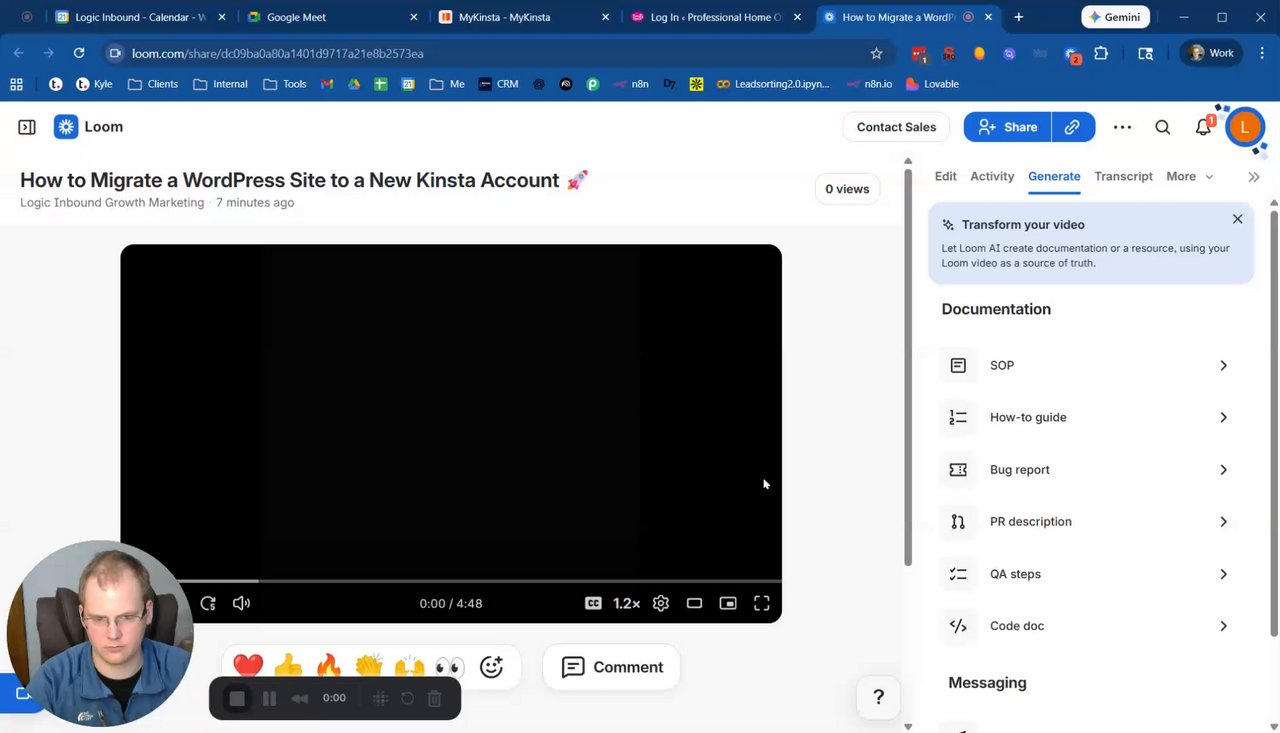Image resolution: width=1280 pixels, height=733 pixels.
Task: Change the 1.2× playback speed
Action: point(627,603)
